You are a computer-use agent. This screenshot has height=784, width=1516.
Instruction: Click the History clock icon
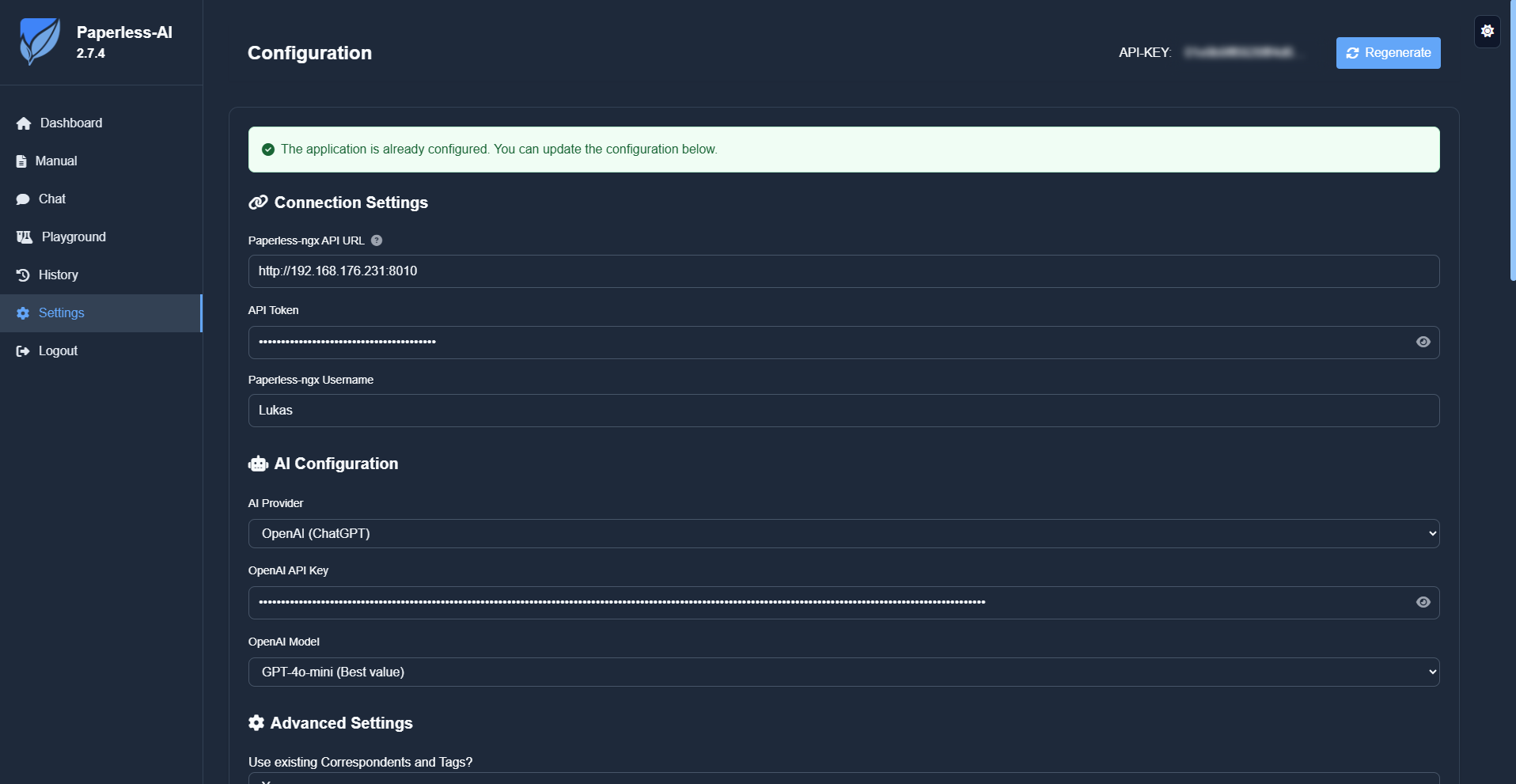pyautogui.click(x=23, y=275)
